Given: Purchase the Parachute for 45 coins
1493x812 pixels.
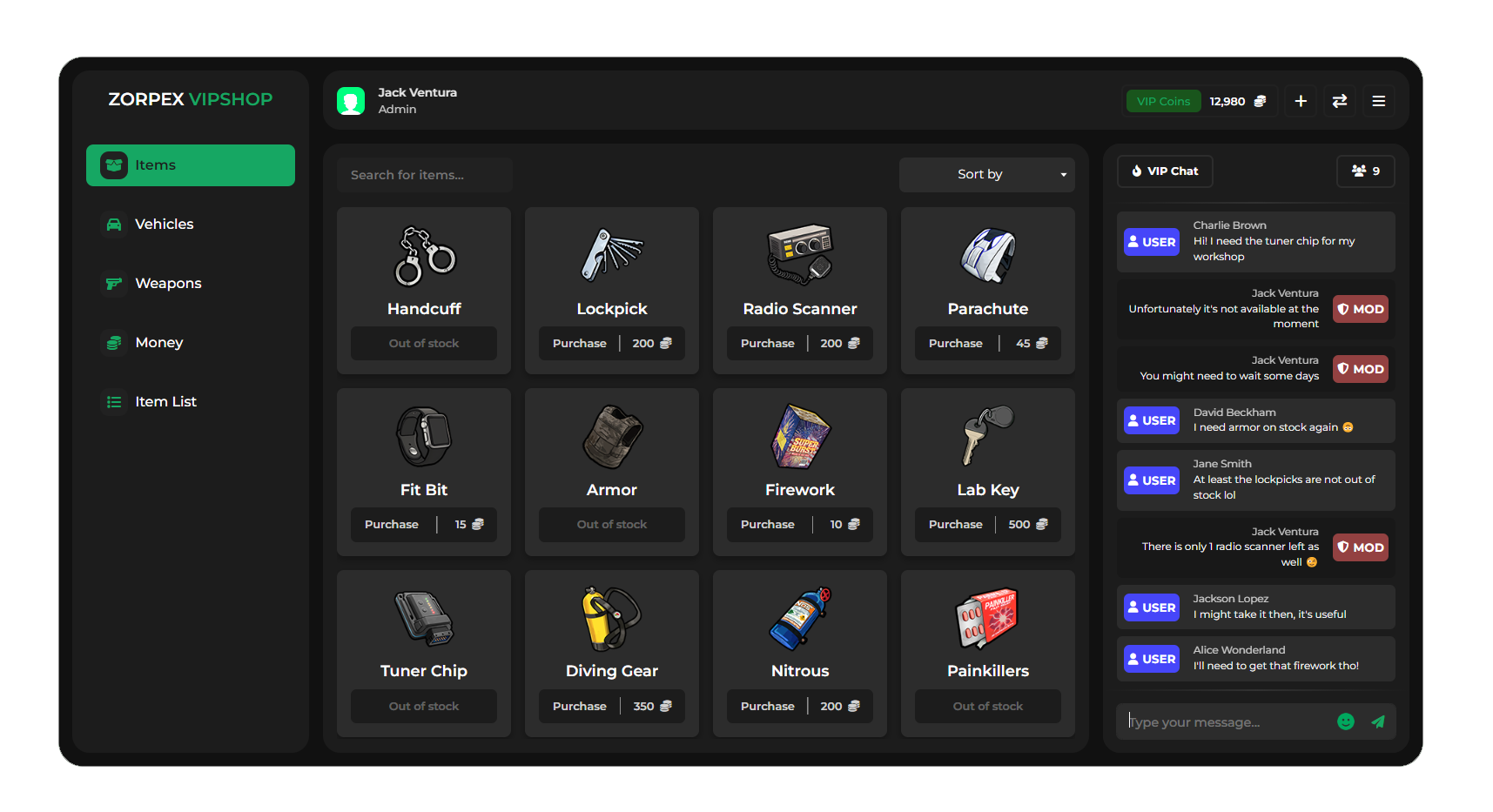Looking at the screenshot, I should (988, 344).
